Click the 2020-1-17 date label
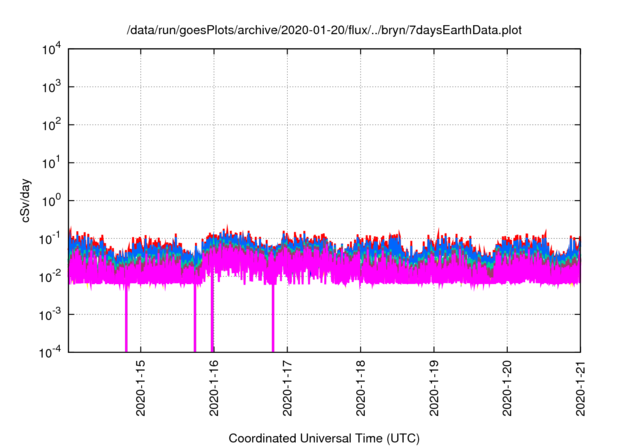640x448 pixels. 287,388
